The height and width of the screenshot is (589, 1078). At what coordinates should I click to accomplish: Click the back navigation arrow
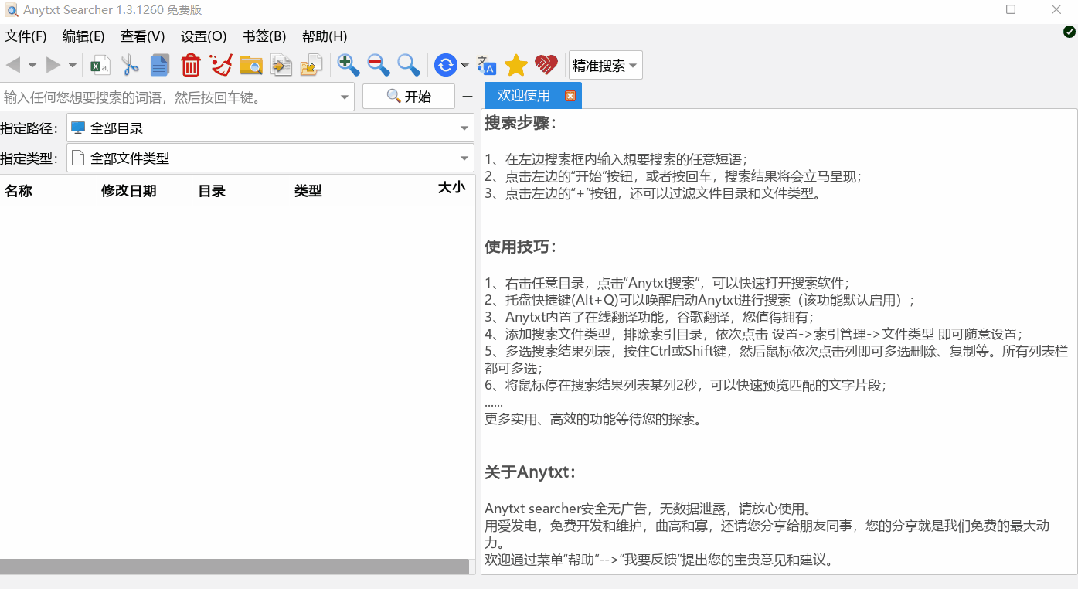13,65
